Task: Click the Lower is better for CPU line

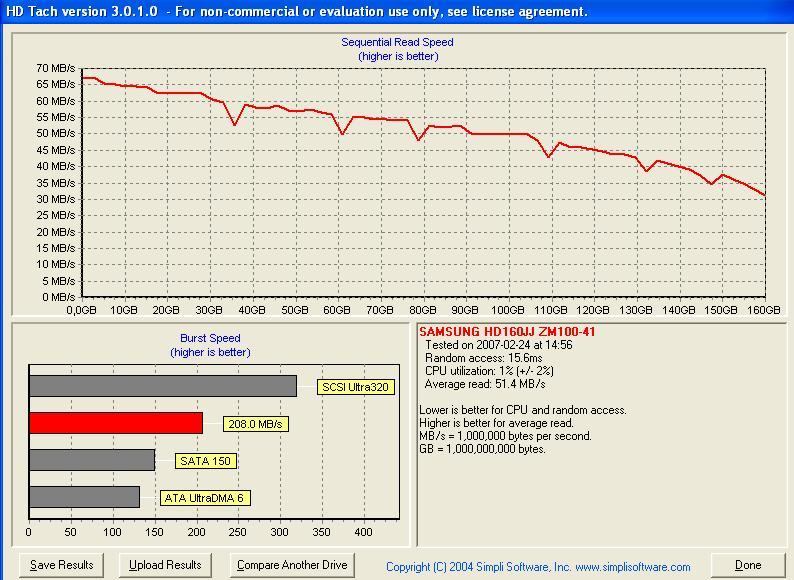Action: click(x=523, y=410)
